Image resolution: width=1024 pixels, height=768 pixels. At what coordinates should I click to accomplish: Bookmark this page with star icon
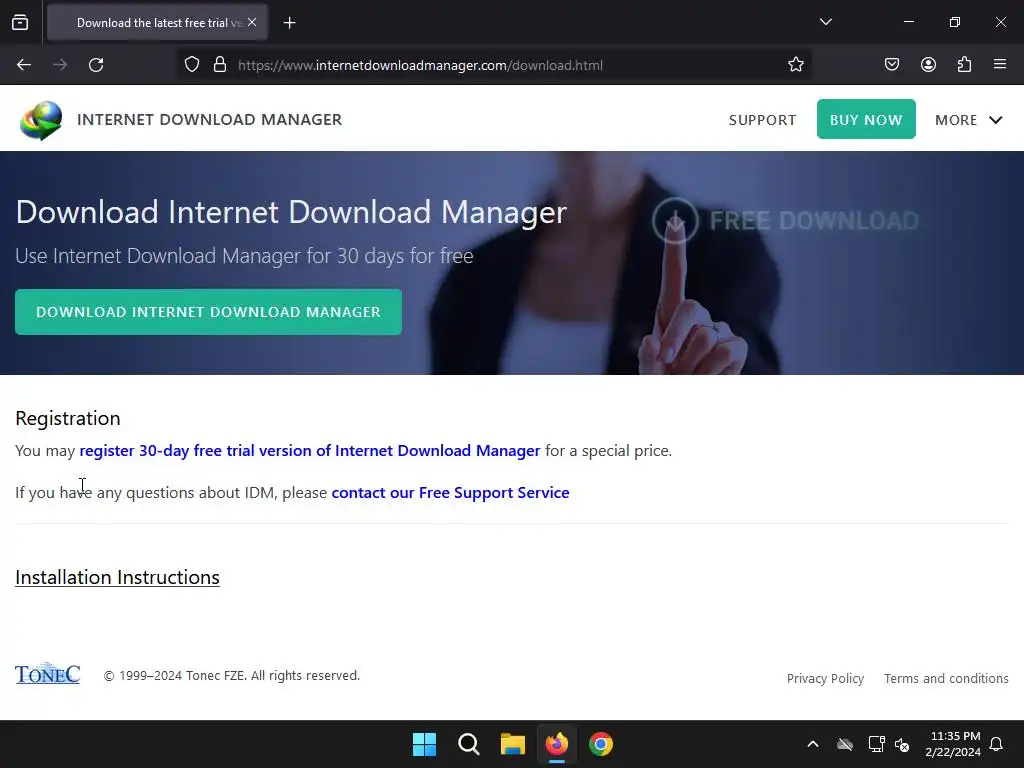[795, 65]
